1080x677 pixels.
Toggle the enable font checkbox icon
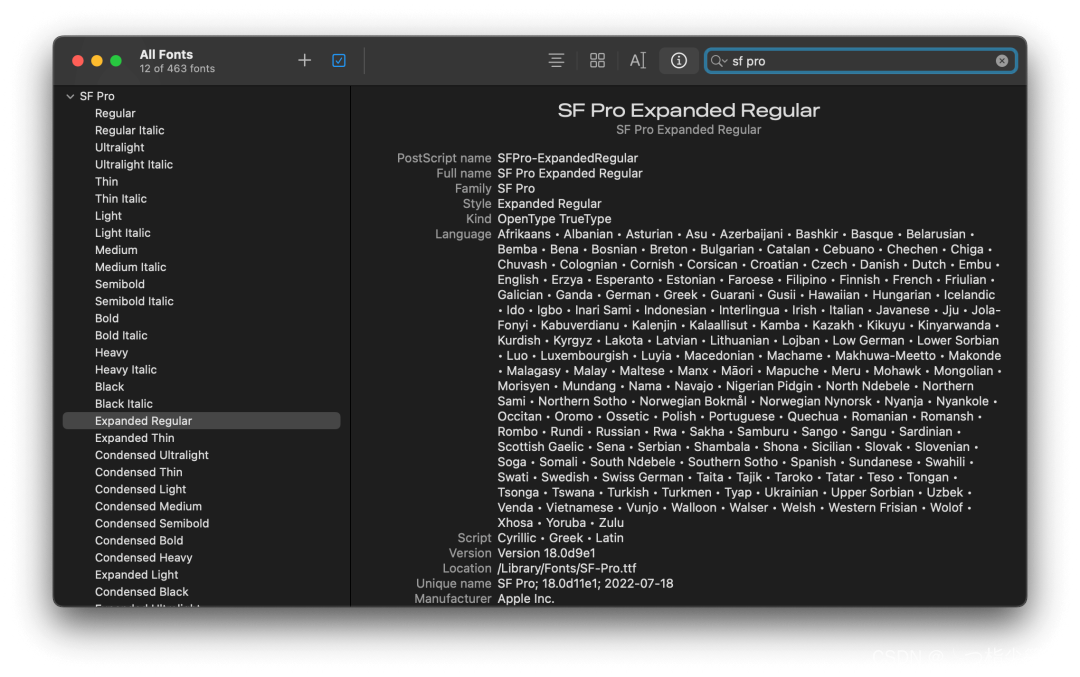pos(339,61)
